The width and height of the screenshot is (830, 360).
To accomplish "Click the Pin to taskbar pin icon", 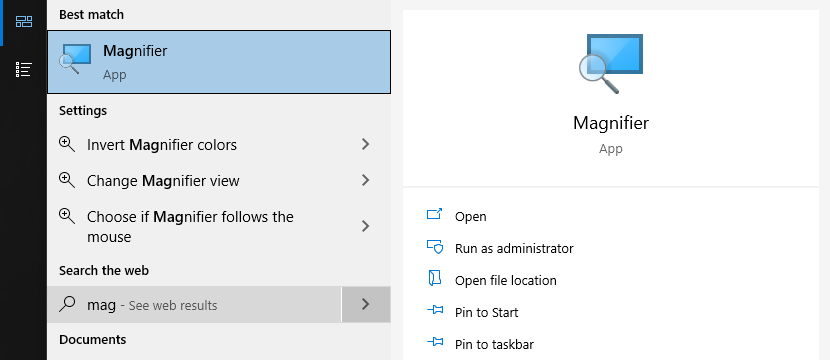I will click(435, 343).
